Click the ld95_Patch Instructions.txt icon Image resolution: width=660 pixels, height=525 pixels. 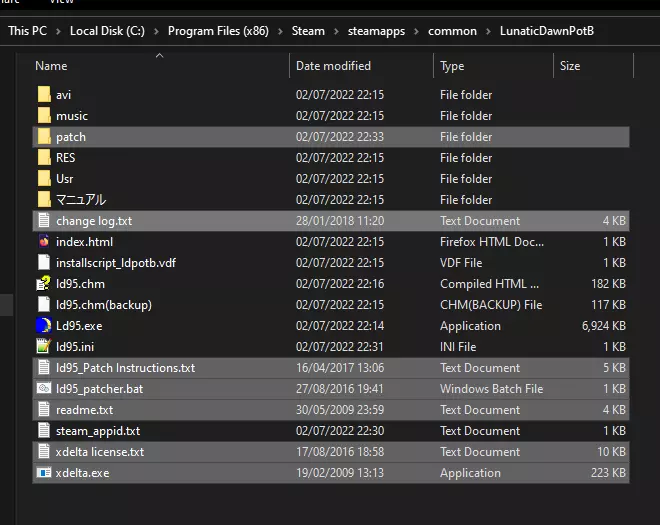click(x=44, y=368)
